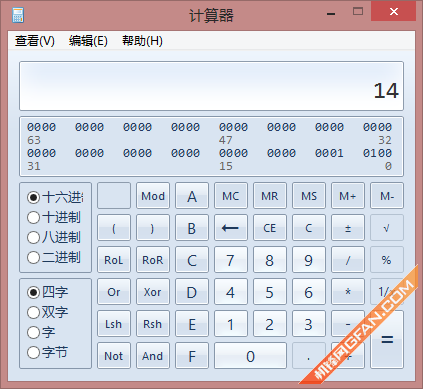Click the M- memory subtract button
Screen dimensions: 423x389
(x=387, y=196)
